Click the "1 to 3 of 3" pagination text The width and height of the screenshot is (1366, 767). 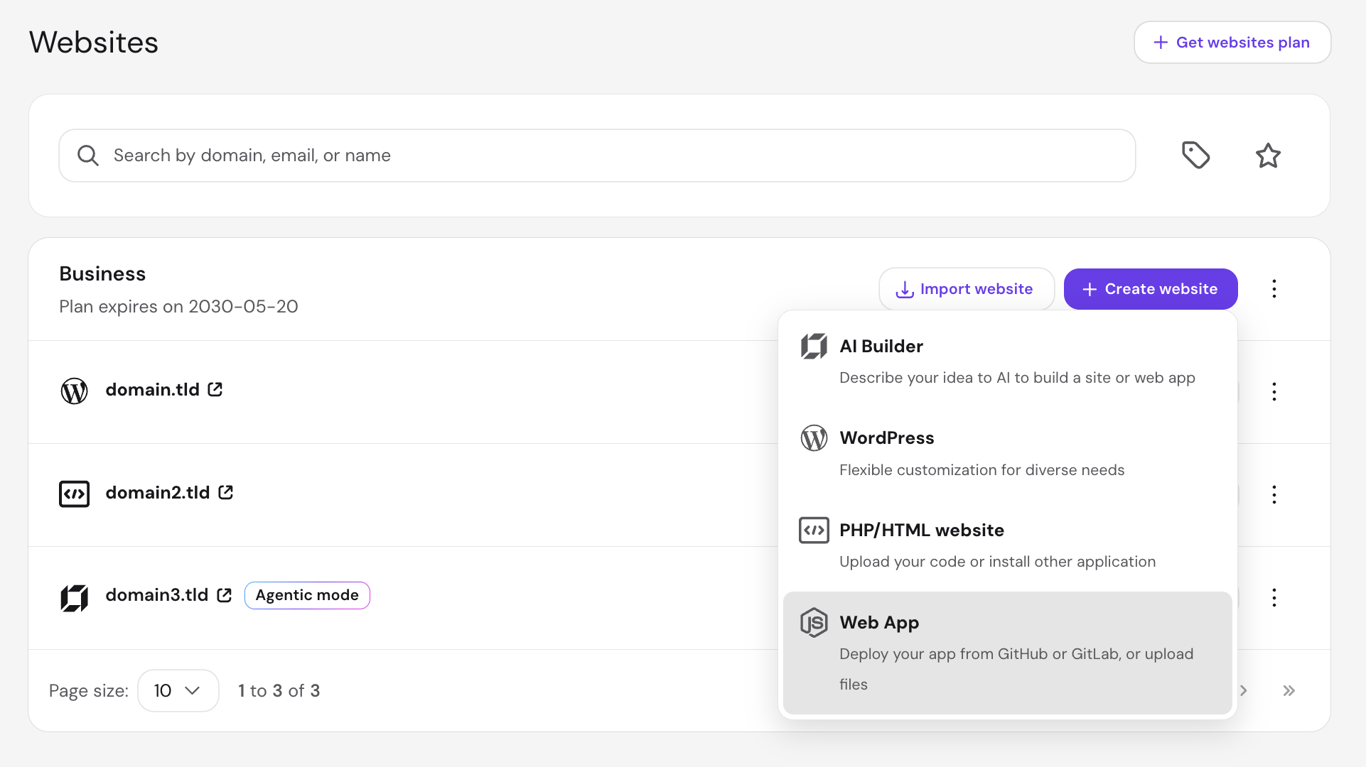[x=279, y=691]
